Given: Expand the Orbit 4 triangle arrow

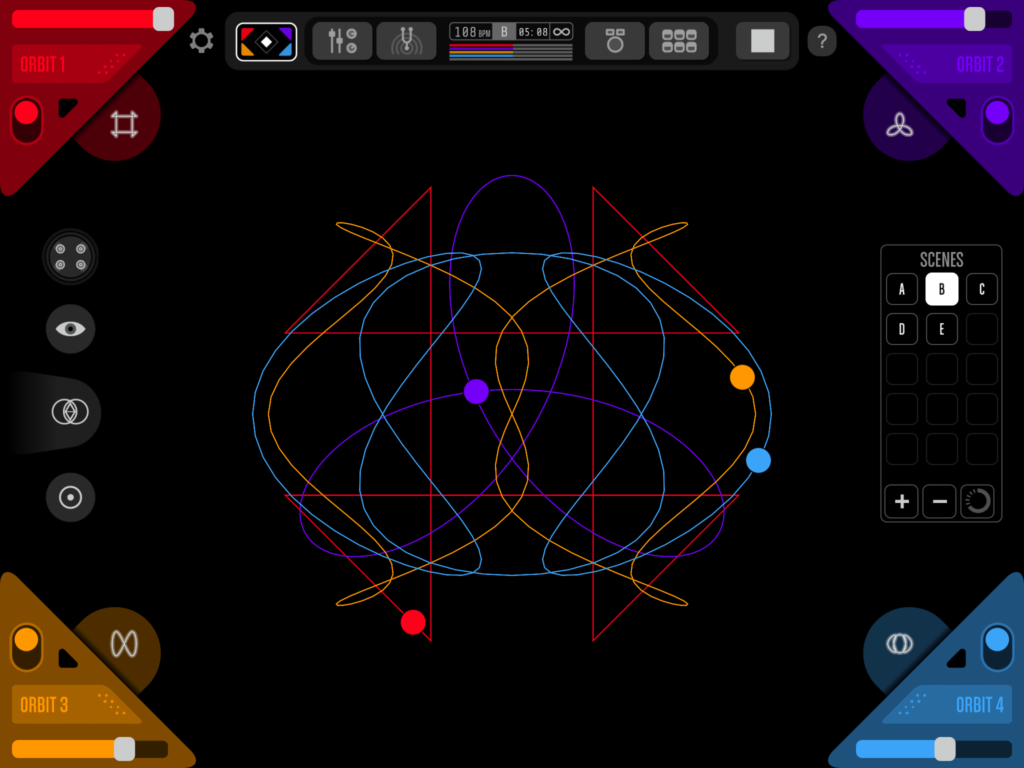Looking at the screenshot, I should coord(957,657).
